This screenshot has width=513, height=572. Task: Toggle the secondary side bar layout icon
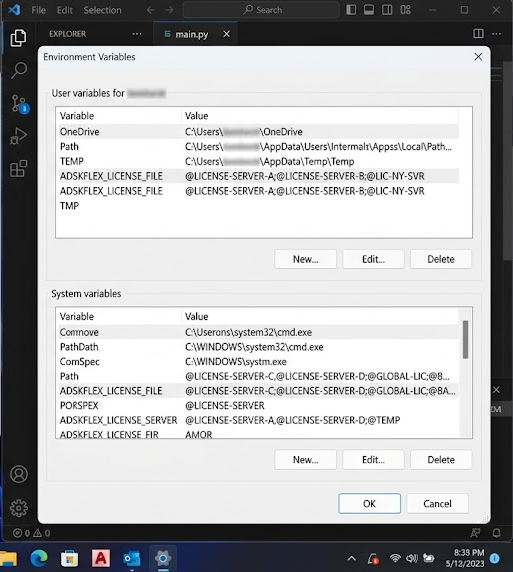(x=387, y=10)
